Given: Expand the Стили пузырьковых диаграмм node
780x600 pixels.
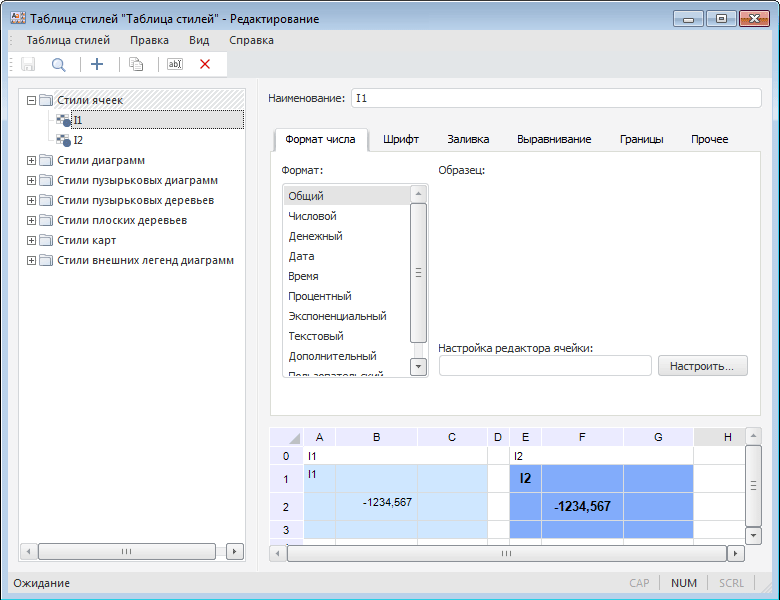Looking at the screenshot, I should pyautogui.click(x=31, y=180).
